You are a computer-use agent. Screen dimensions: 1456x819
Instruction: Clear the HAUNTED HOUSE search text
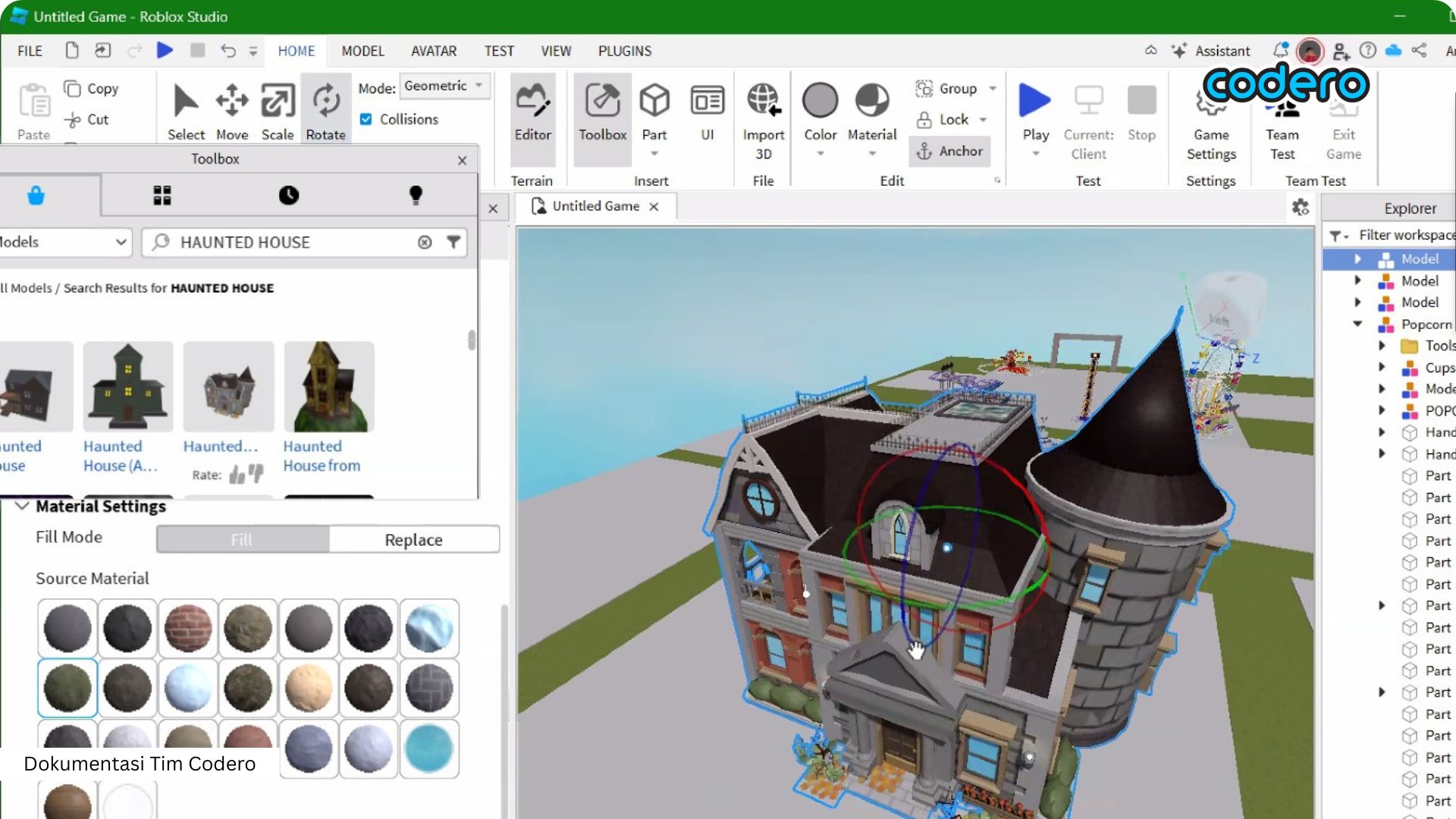click(x=425, y=242)
